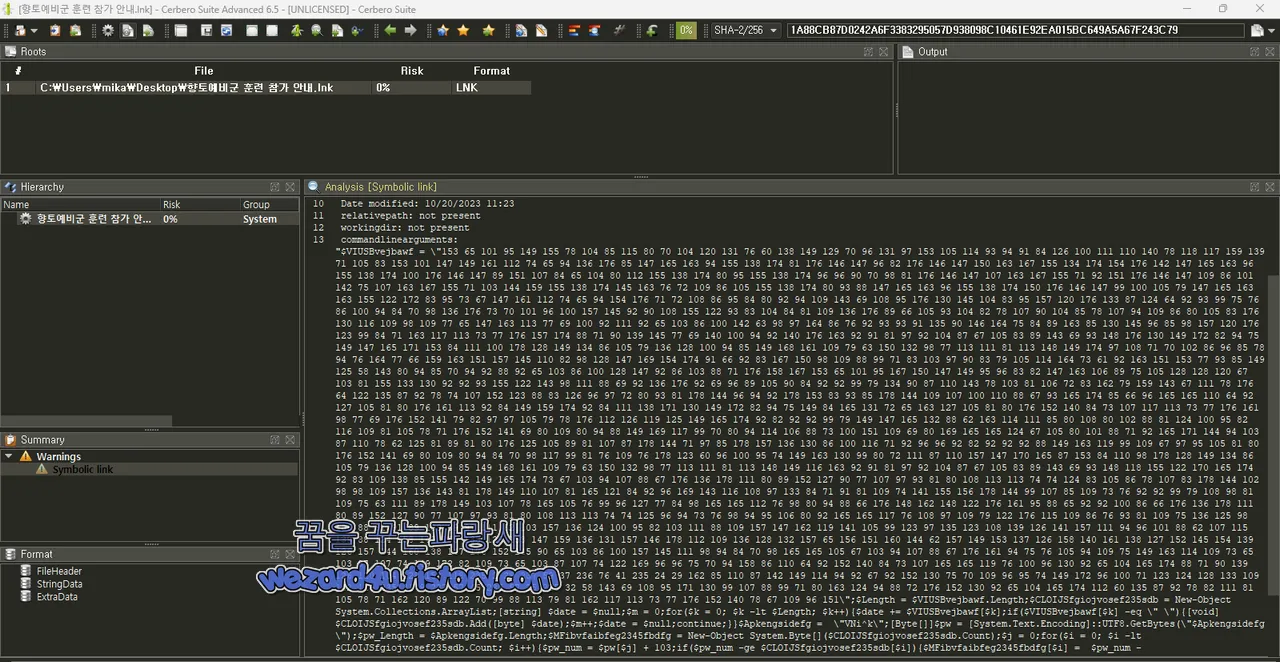
Task: Click the 'Warnings' tree label
Action: tap(59, 456)
